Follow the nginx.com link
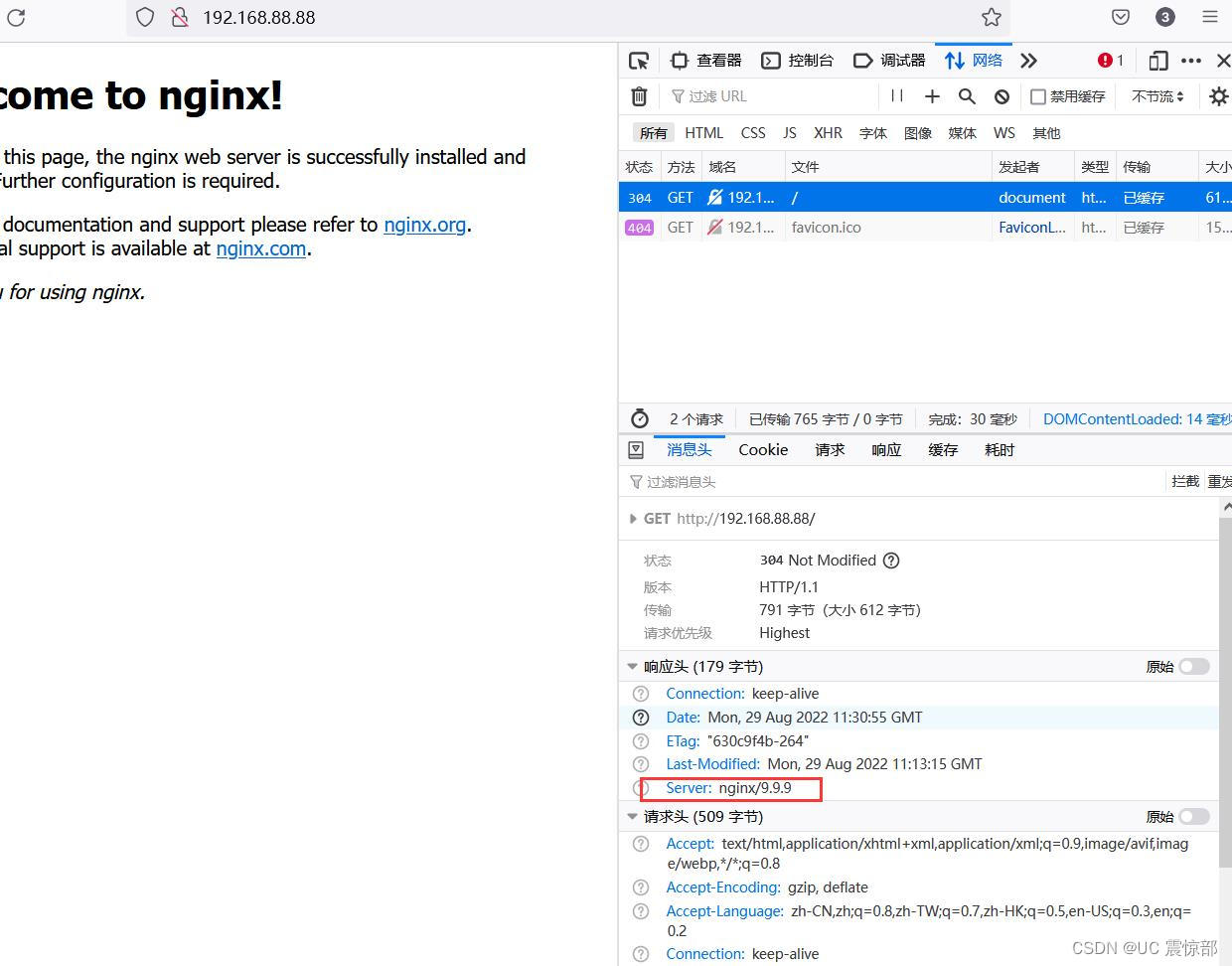The width and height of the screenshot is (1232, 966). click(261, 248)
